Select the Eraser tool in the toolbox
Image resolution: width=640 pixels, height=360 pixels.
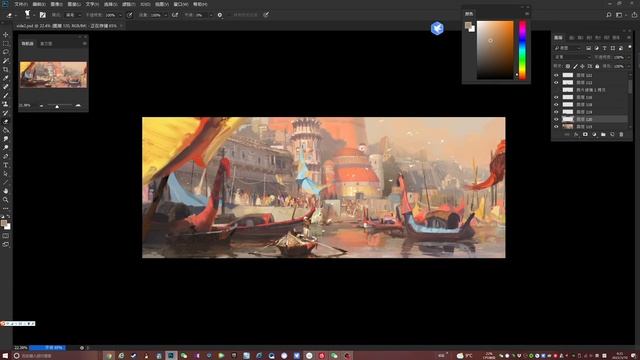[x=6, y=121]
